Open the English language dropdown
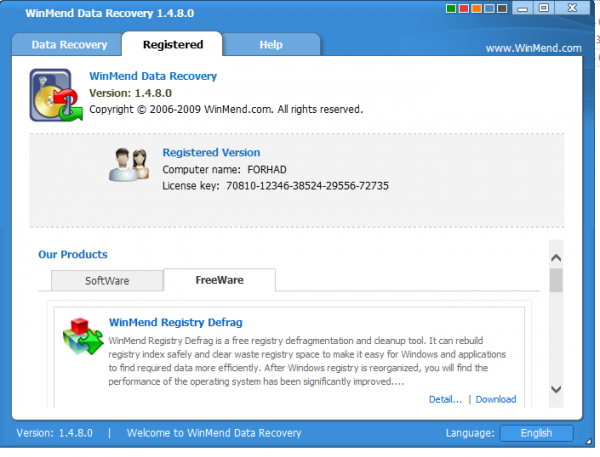 coord(536,433)
